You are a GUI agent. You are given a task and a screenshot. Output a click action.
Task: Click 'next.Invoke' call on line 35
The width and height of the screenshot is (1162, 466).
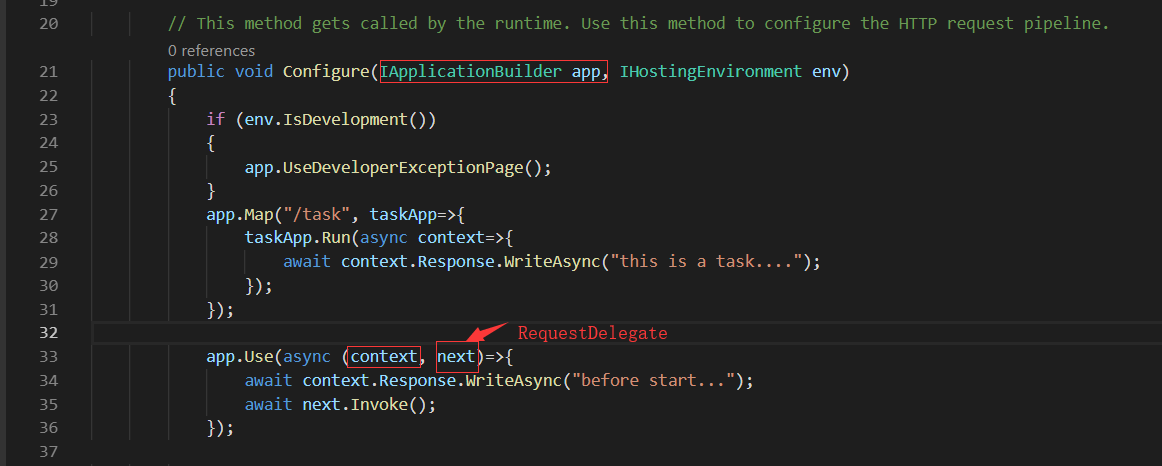click(x=355, y=405)
